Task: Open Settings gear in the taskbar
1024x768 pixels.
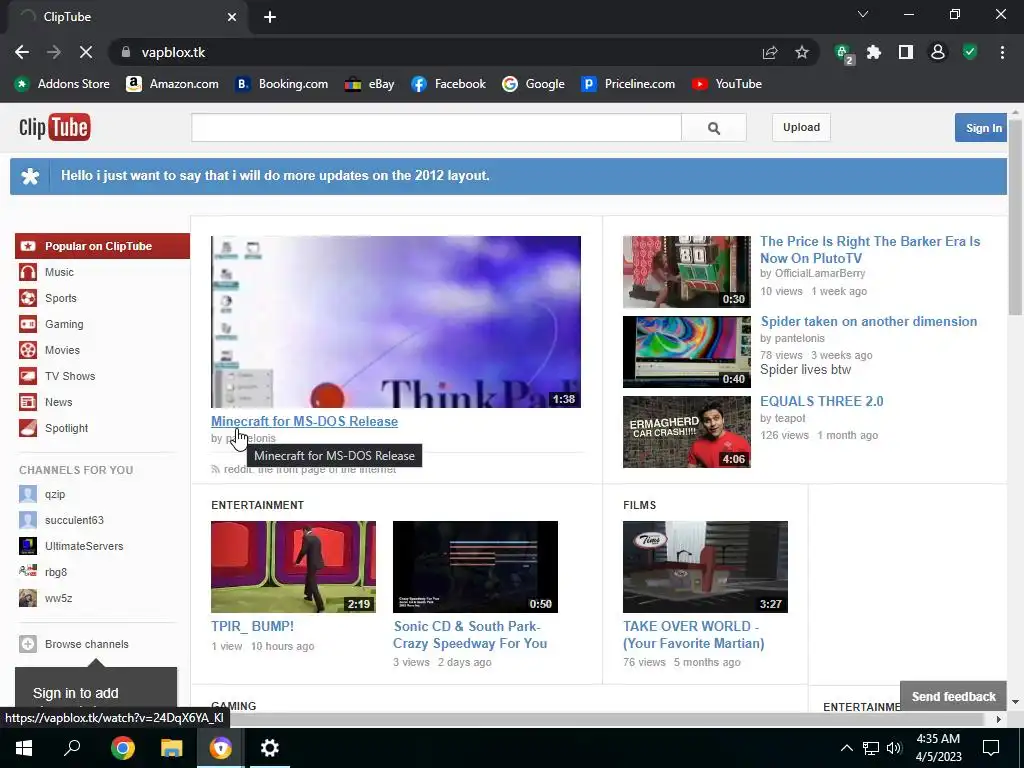Action: pos(270,748)
